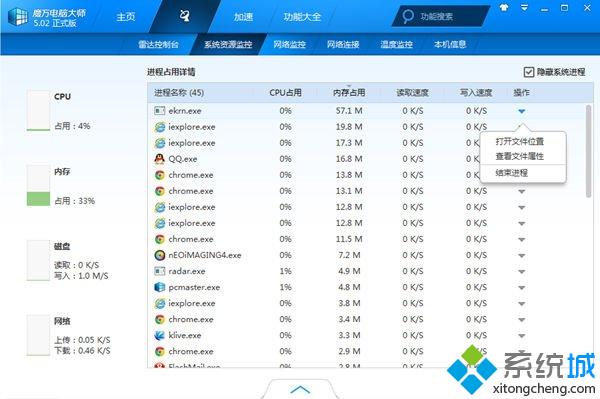Screen dimensions: 600x399
Task: Click the 3.4 M chrome.exe icon
Action: tap(160, 319)
